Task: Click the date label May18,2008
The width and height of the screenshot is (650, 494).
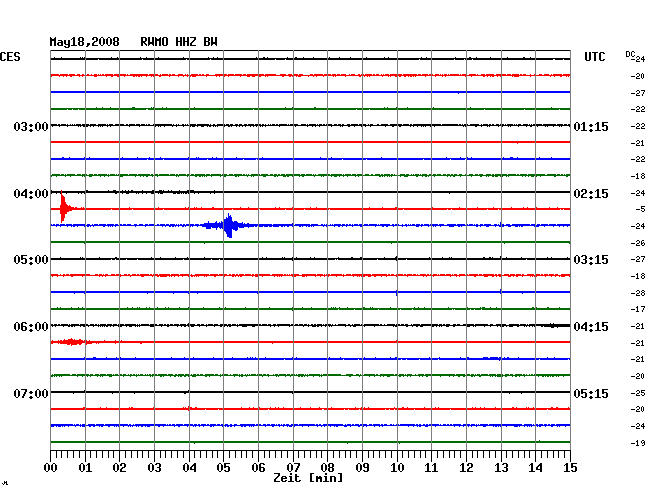Action: [x=85, y=42]
